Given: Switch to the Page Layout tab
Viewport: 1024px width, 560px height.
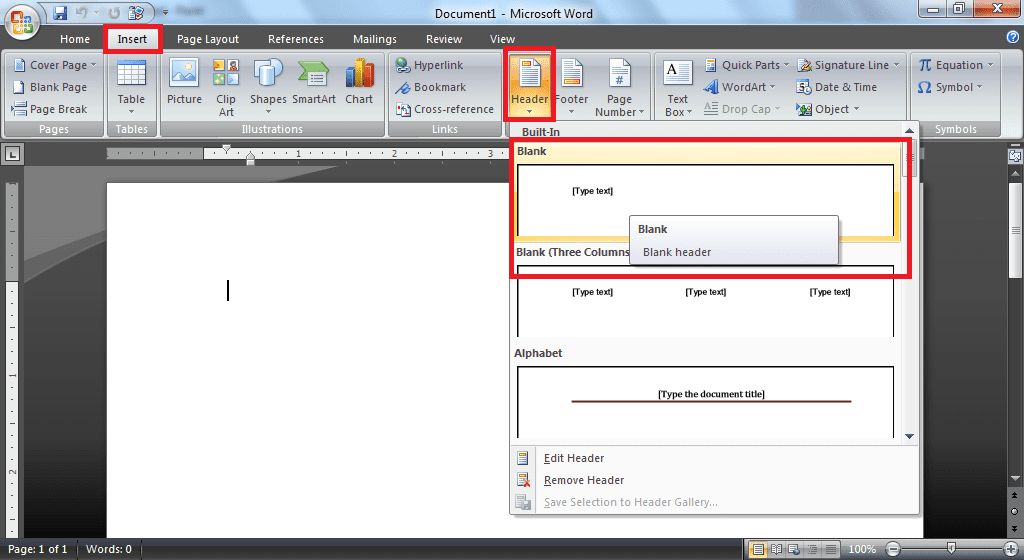Looking at the screenshot, I should point(208,39).
